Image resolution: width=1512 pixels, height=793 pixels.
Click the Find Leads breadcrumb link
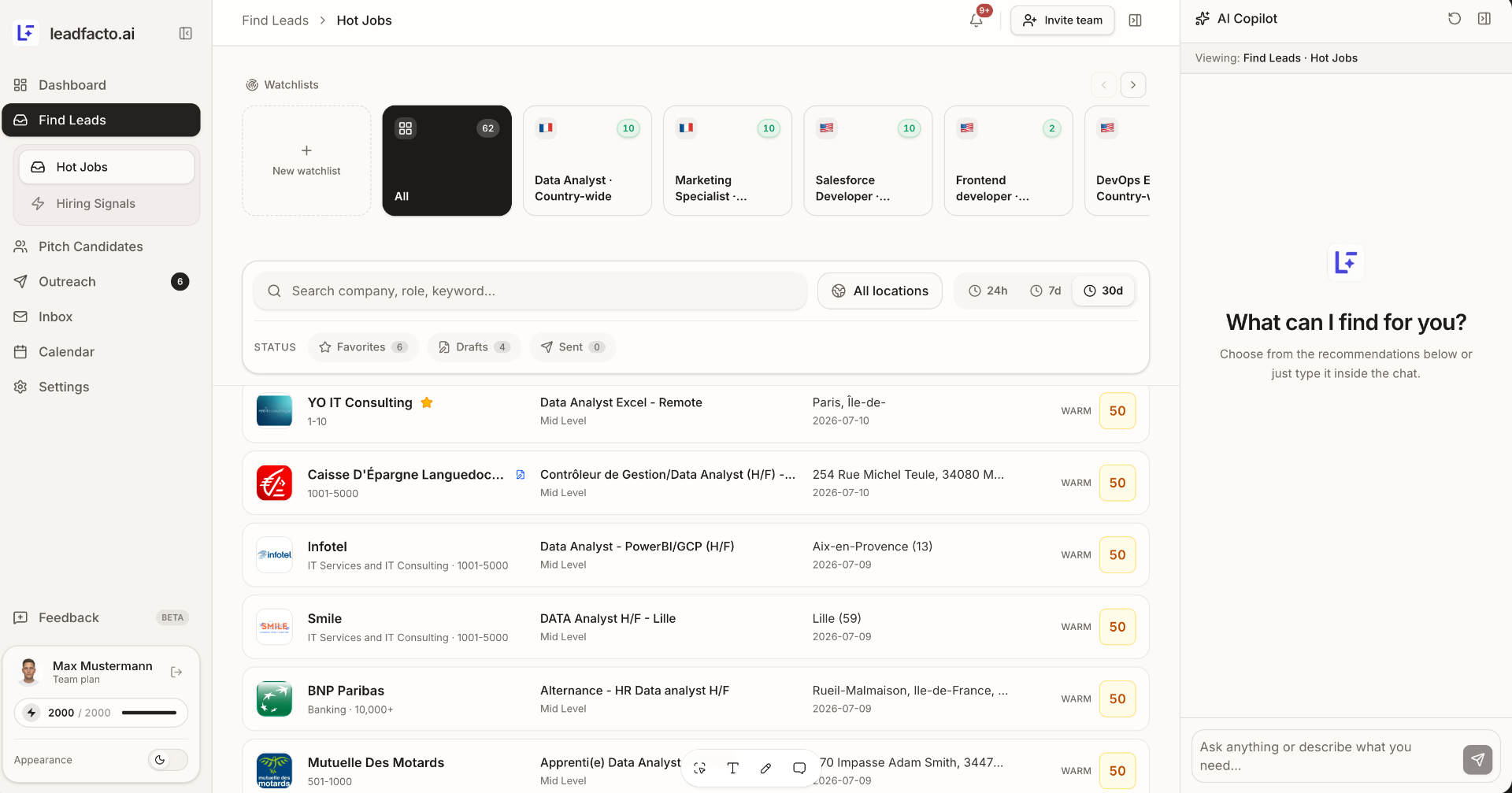pyautogui.click(x=275, y=20)
